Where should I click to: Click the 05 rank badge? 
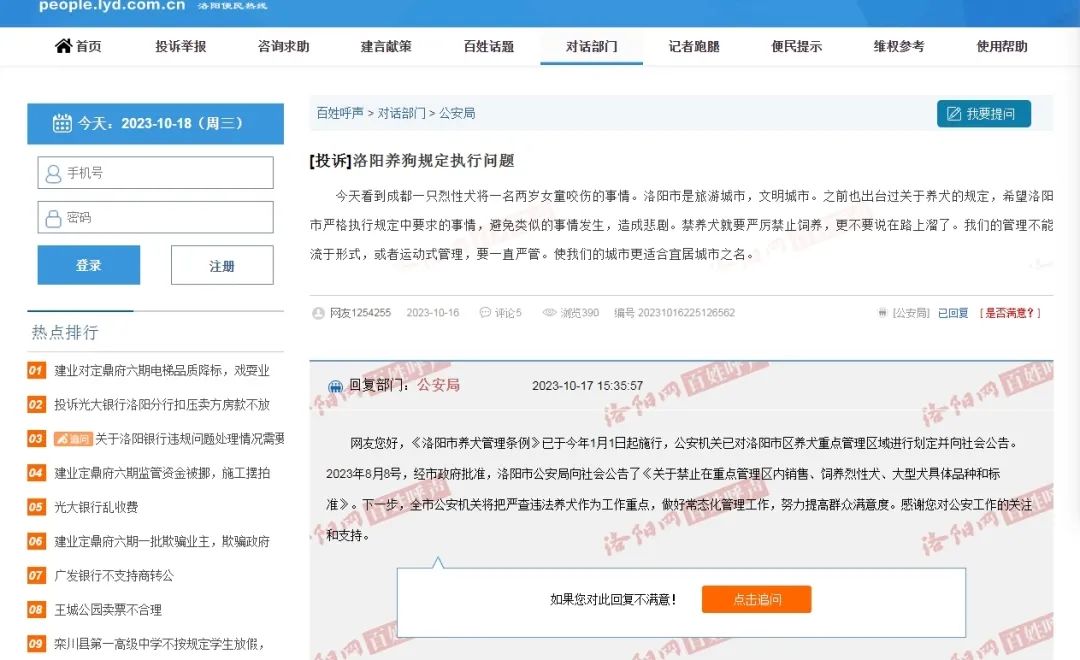coord(36,507)
